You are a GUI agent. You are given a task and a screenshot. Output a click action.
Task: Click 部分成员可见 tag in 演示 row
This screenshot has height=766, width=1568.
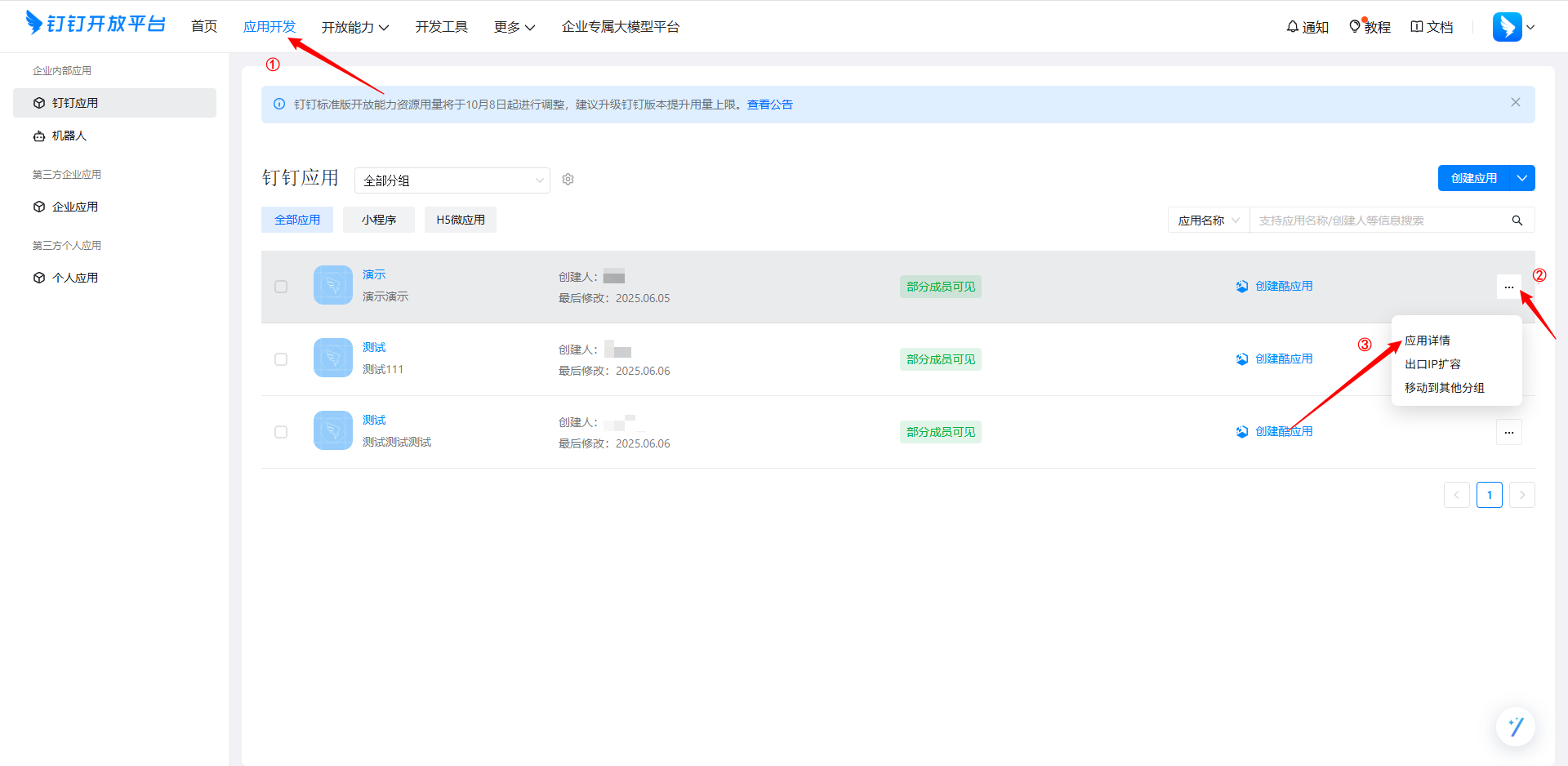pos(941,287)
